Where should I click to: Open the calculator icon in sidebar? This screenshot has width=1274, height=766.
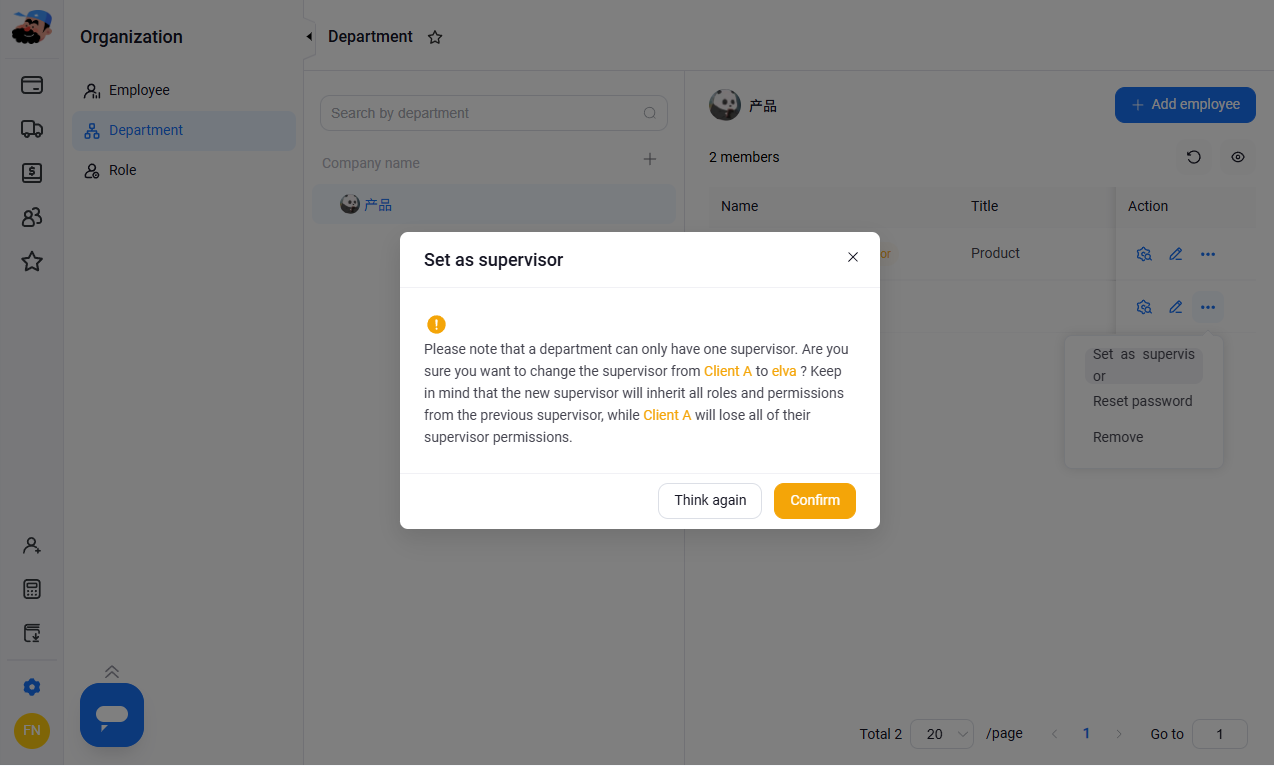coord(32,589)
